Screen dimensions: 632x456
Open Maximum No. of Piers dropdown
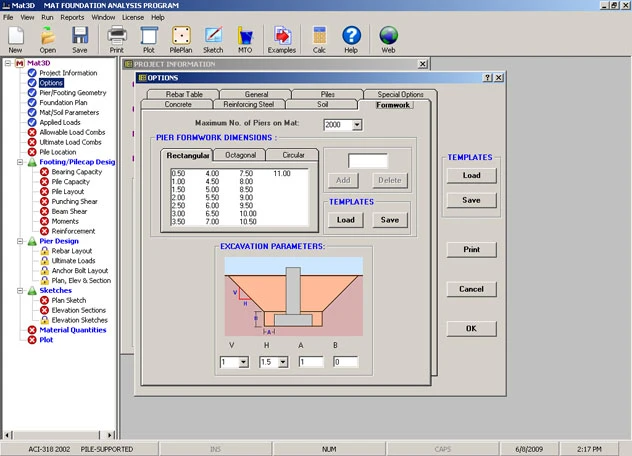pyautogui.click(x=357, y=125)
